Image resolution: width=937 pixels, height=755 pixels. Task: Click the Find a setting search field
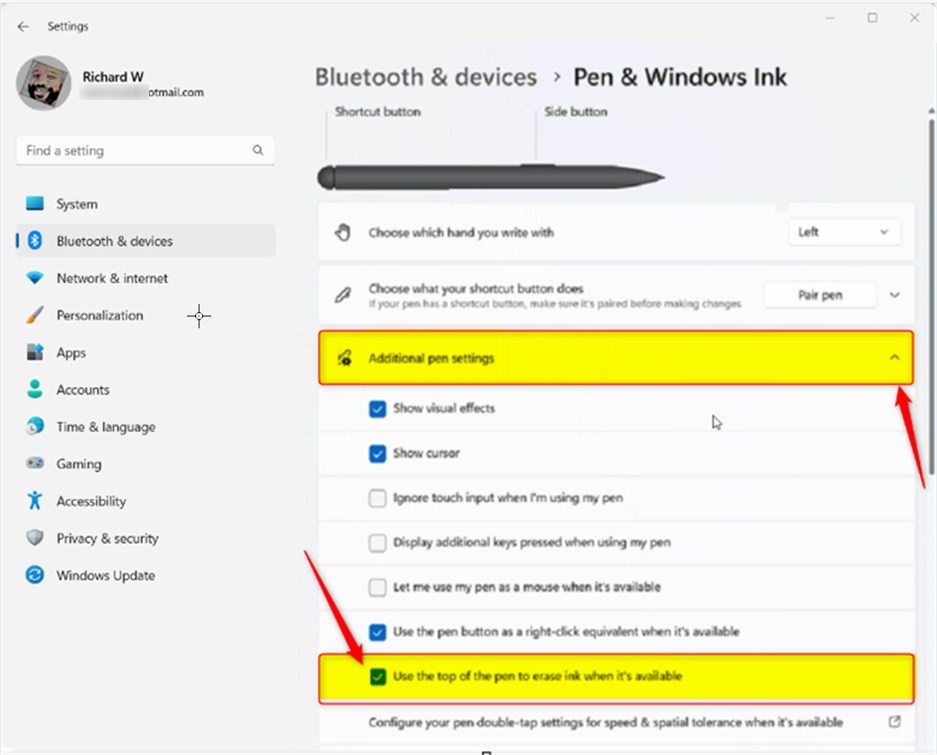coord(145,151)
